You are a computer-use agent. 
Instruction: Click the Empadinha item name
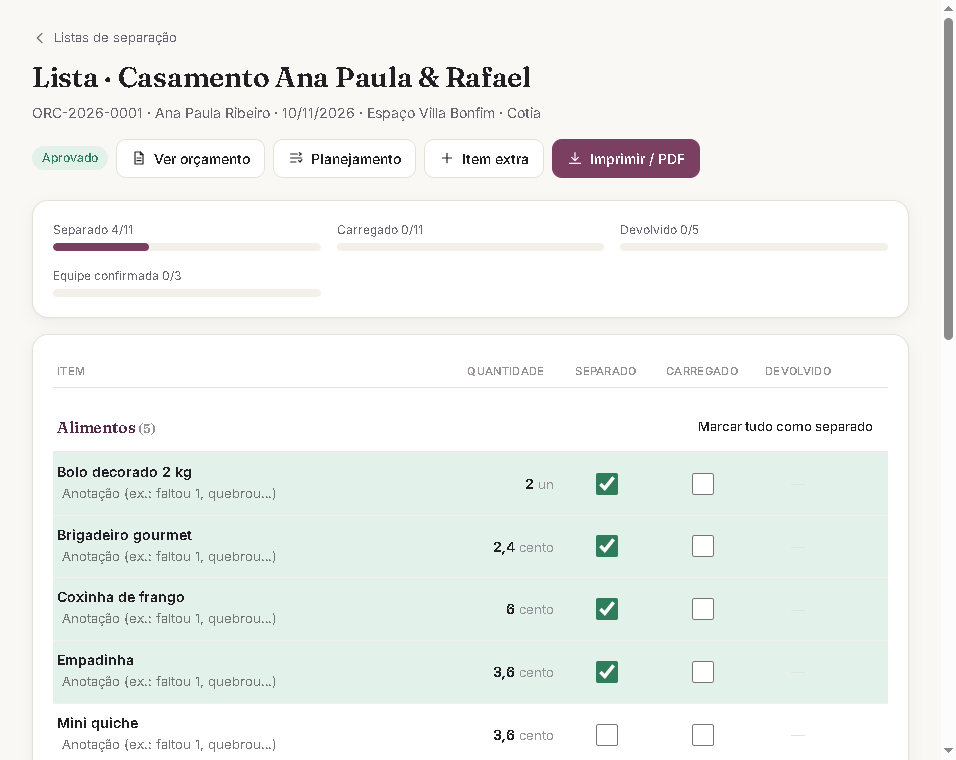point(95,660)
